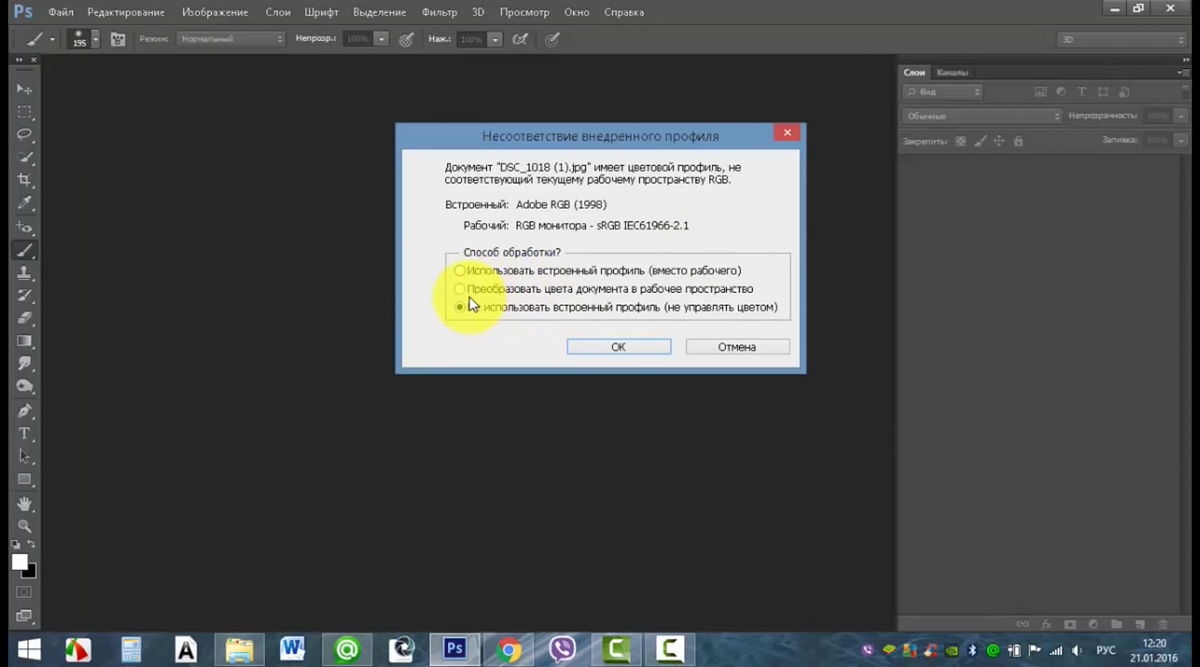This screenshot has width=1200, height=667.
Task: Toggle lock position icon in Layers panel
Action: click(x=999, y=141)
